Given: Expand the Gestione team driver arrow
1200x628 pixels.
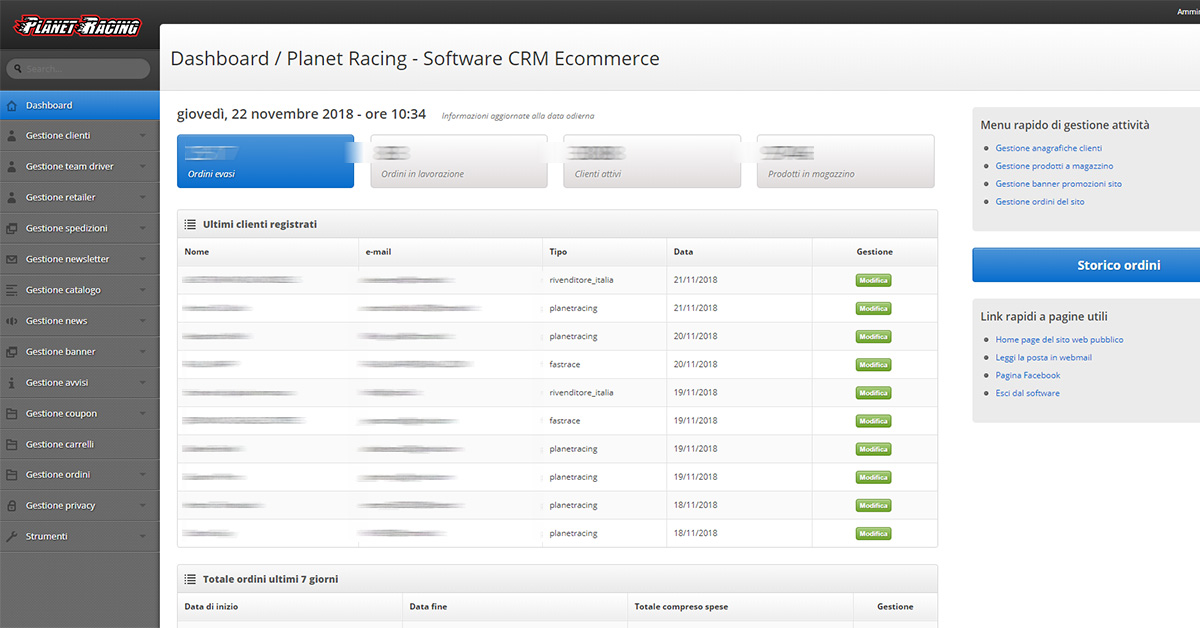Looking at the screenshot, I should (143, 167).
